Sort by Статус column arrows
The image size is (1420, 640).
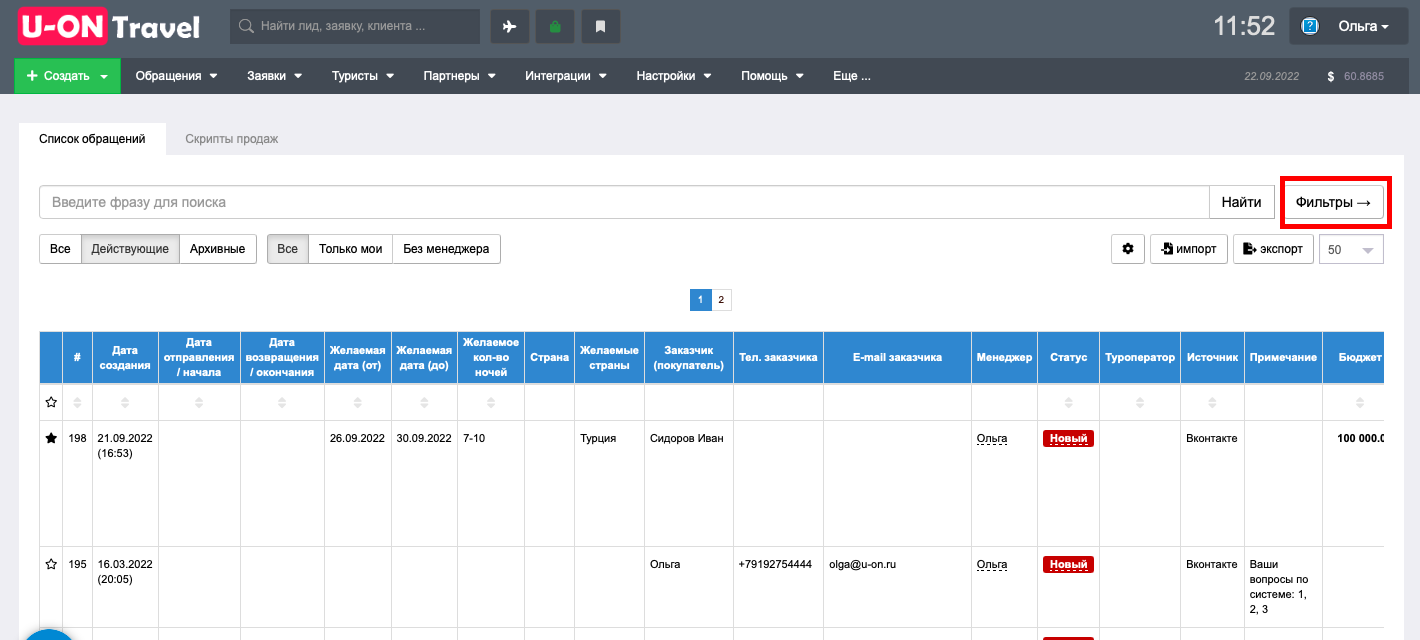(1068, 402)
